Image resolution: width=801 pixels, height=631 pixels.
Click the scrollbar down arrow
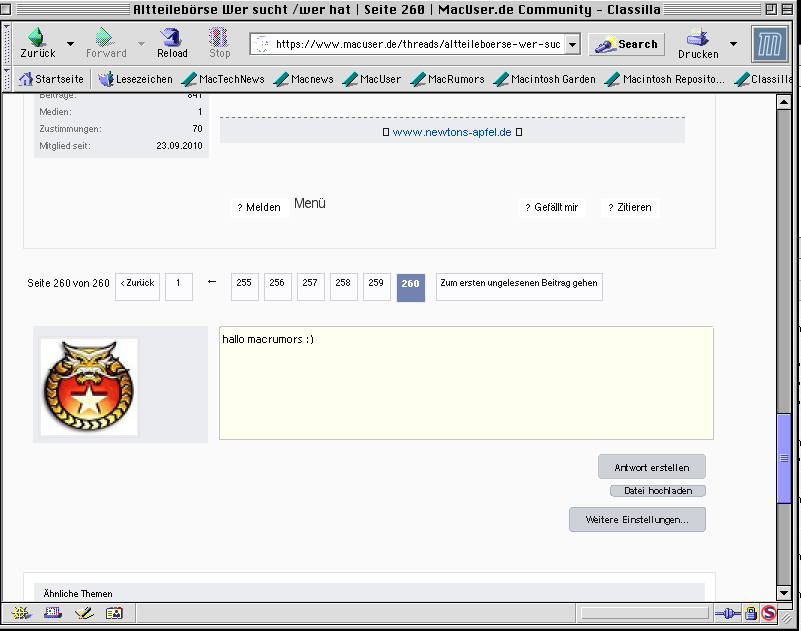tap(784, 593)
